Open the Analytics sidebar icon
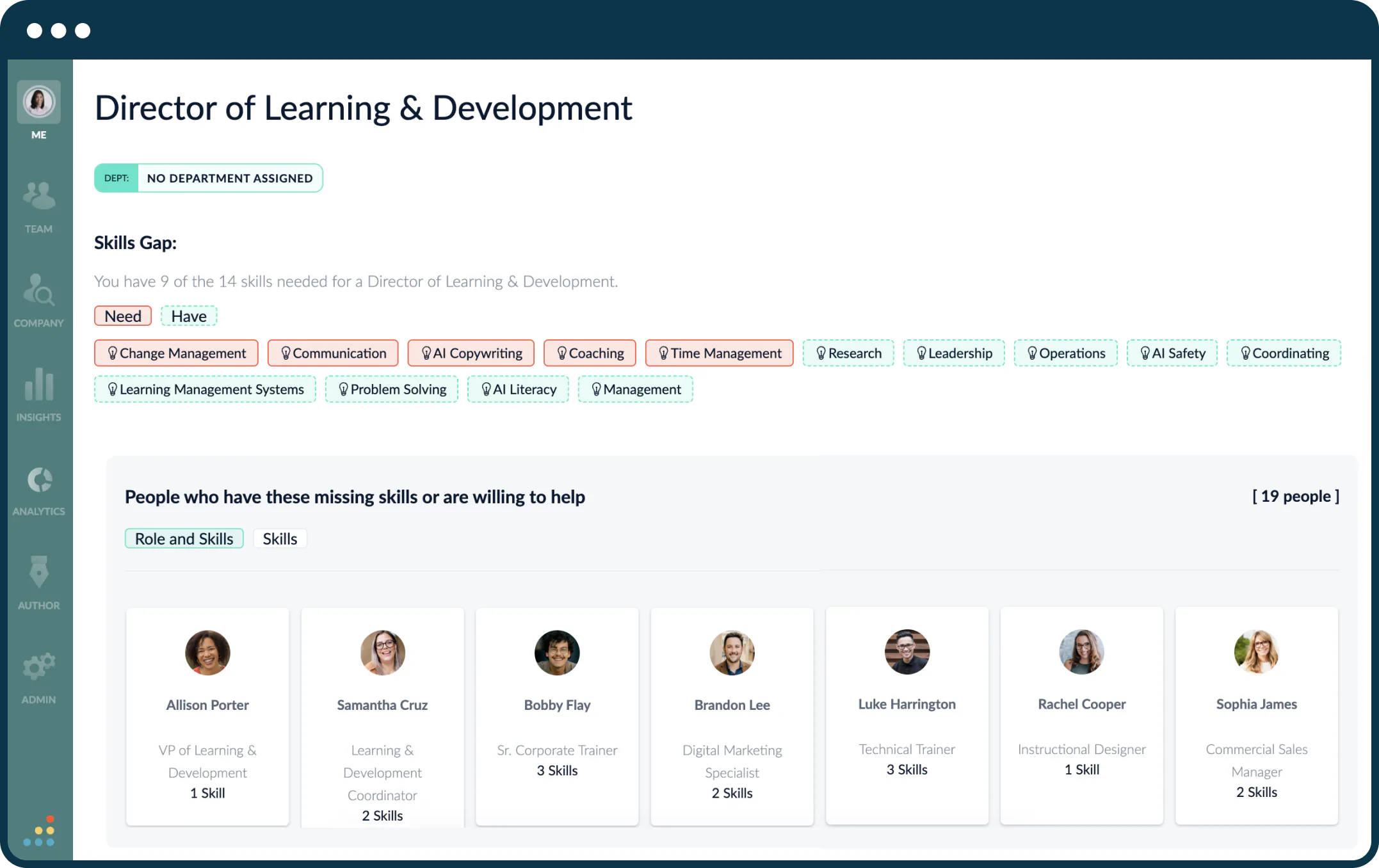Image resolution: width=1379 pixels, height=868 pixels. [x=39, y=479]
